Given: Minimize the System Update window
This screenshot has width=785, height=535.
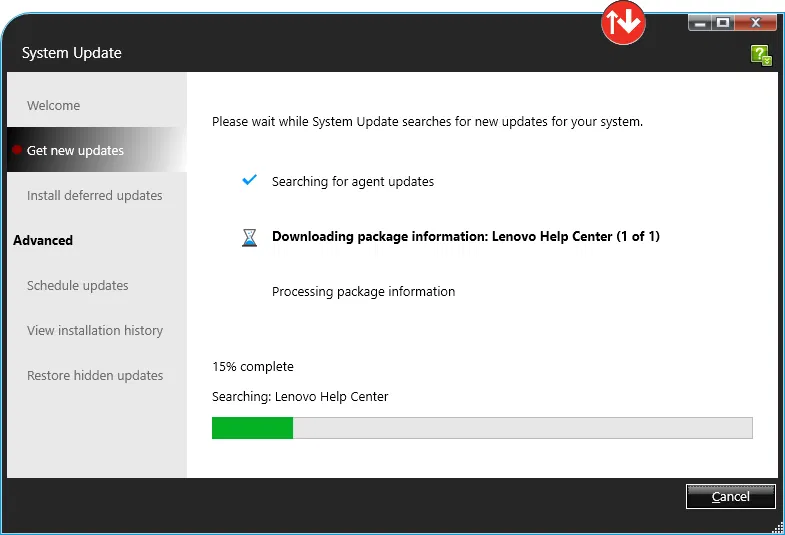Looking at the screenshot, I should pos(700,23).
